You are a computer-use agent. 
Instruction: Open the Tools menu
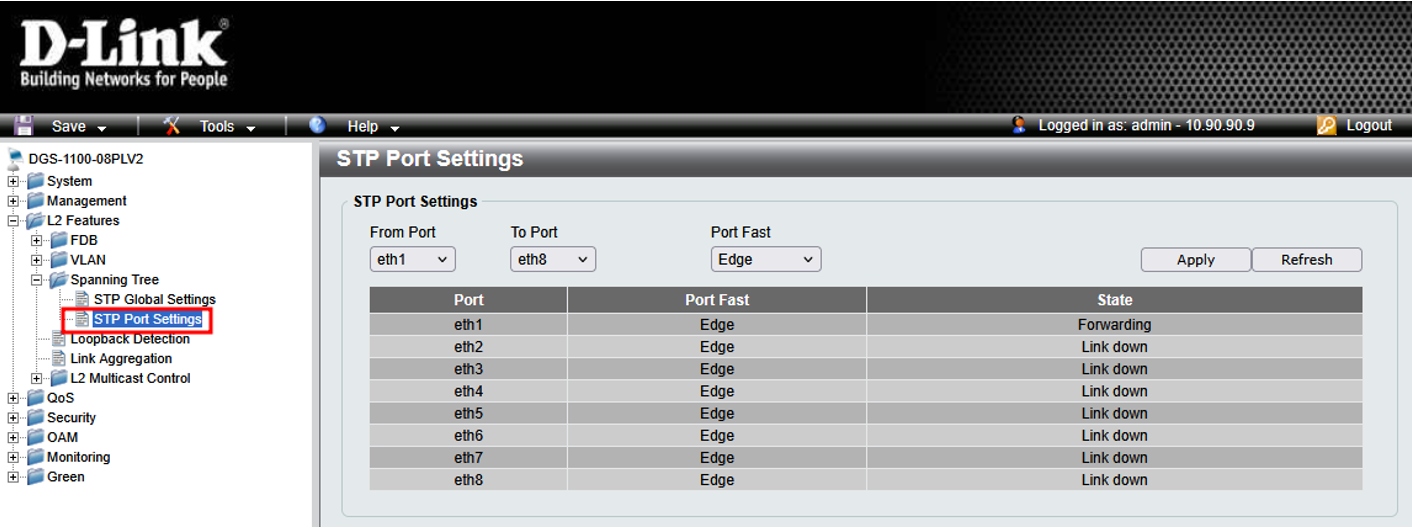tap(226, 126)
